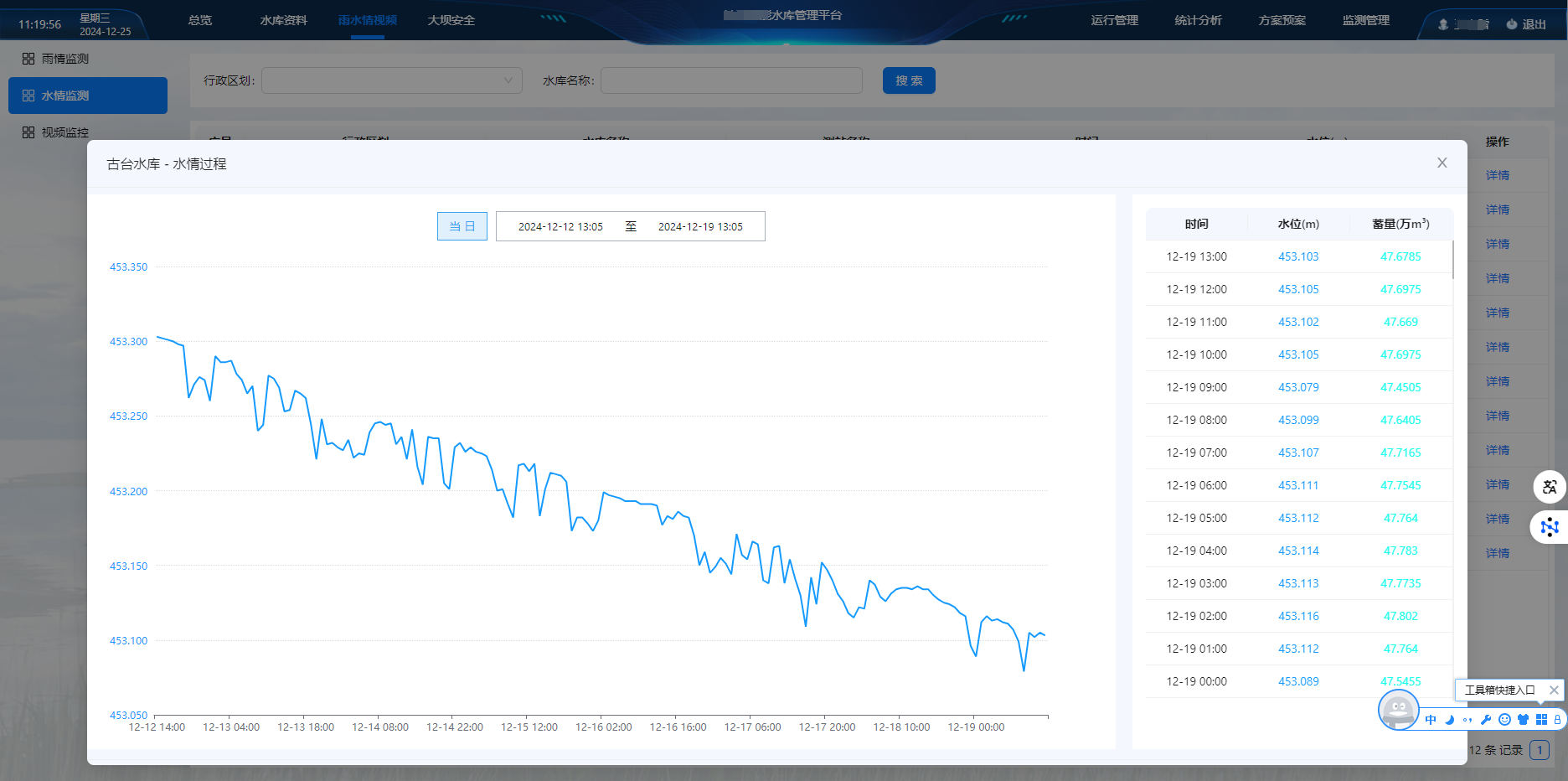
Task: Click the power icon beside 退出
Action: [x=1512, y=24]
